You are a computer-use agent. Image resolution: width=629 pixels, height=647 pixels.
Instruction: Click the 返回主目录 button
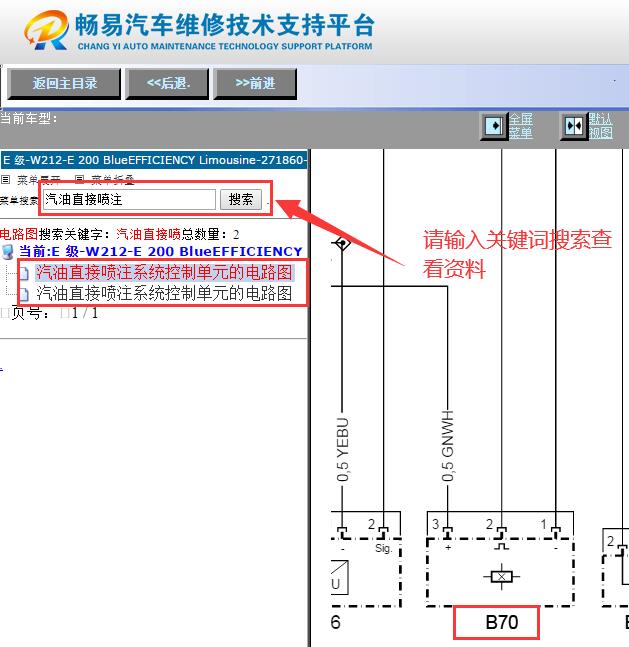64,84
